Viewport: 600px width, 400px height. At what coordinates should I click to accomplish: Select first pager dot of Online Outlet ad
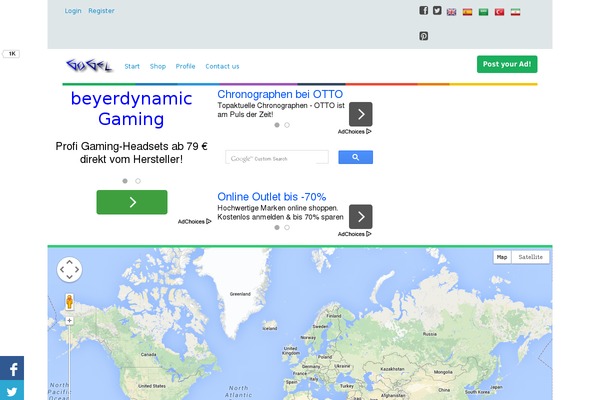click(x=277, y=228)
